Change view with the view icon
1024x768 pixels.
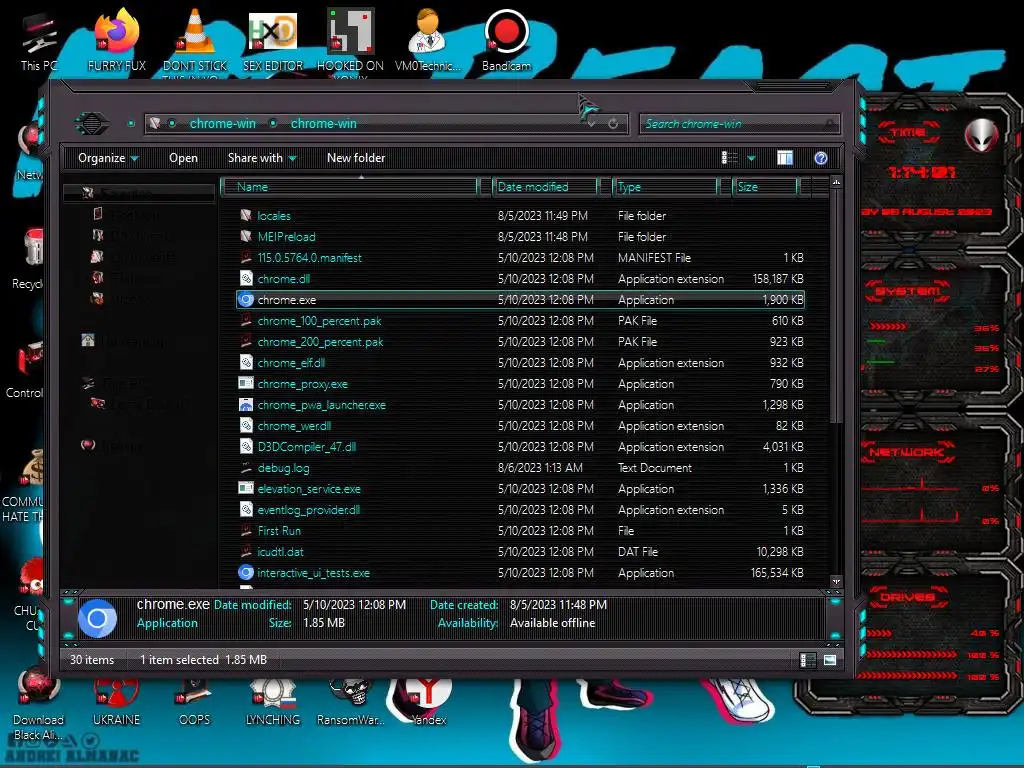tap(729, 158)
